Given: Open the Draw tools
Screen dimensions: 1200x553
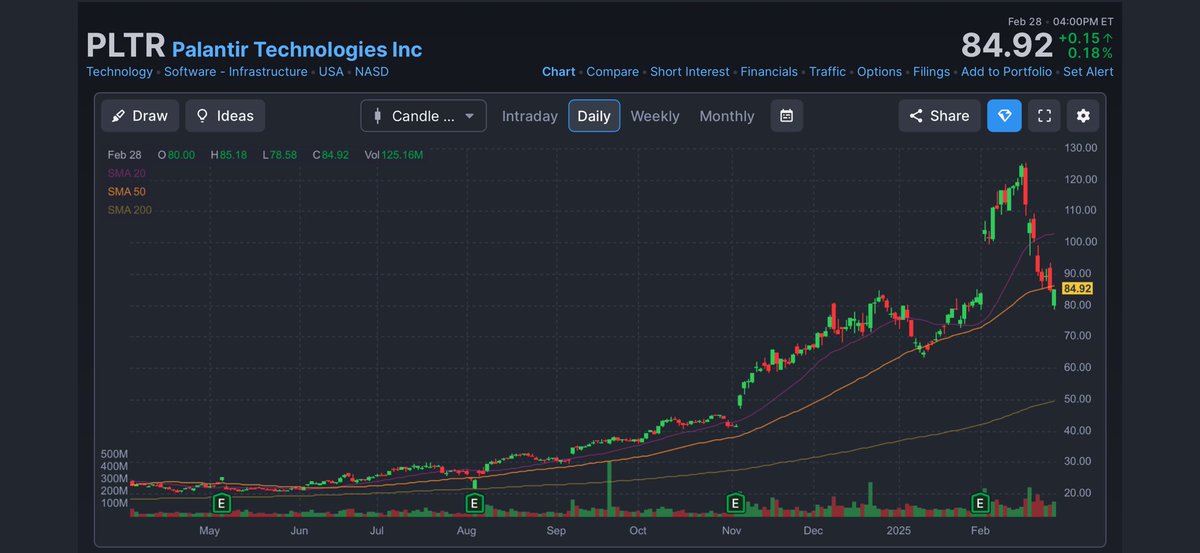Looking at the screenshot, I should [x=140, y=116].
